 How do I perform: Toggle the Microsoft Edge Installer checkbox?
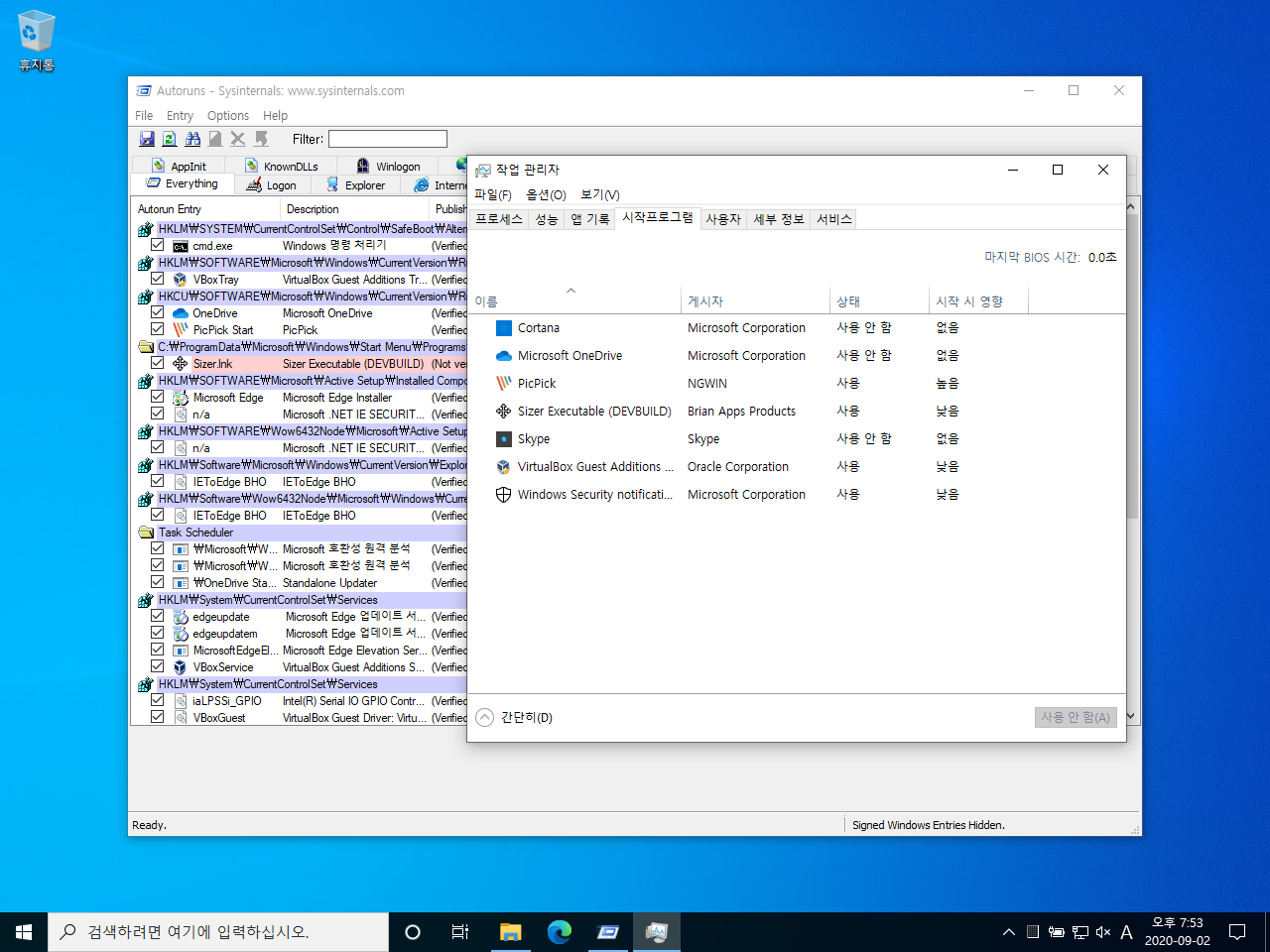[157, 397]
